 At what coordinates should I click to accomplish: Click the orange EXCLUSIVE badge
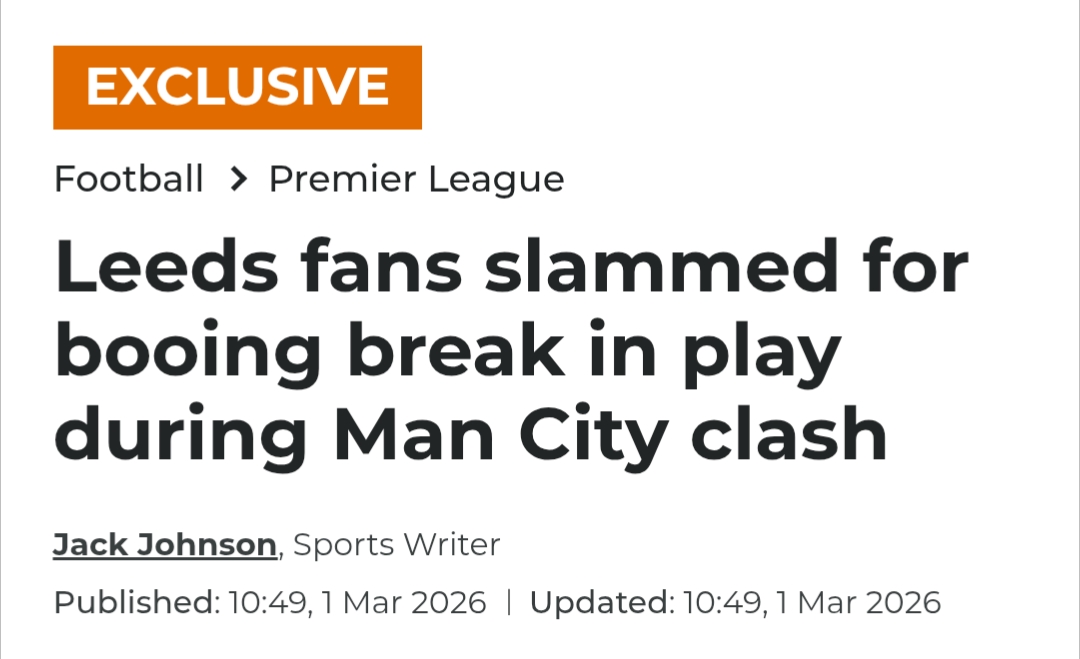coord(237,87)
